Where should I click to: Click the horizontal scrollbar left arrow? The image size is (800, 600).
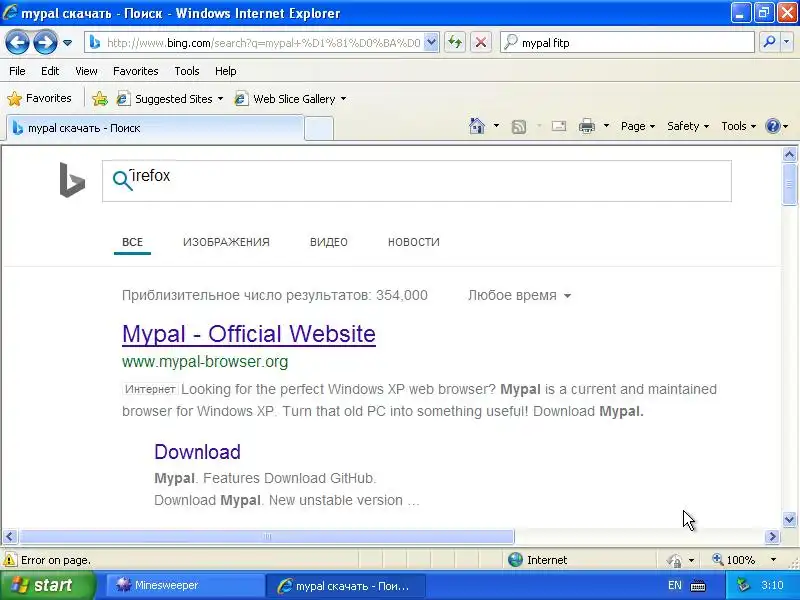click(10, 536)
